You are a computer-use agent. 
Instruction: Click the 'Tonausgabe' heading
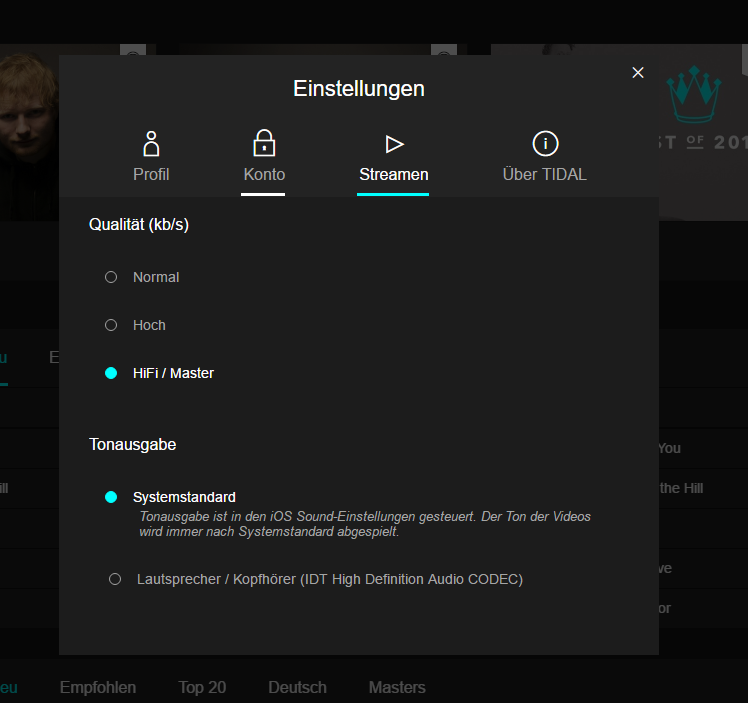point(133,445)
